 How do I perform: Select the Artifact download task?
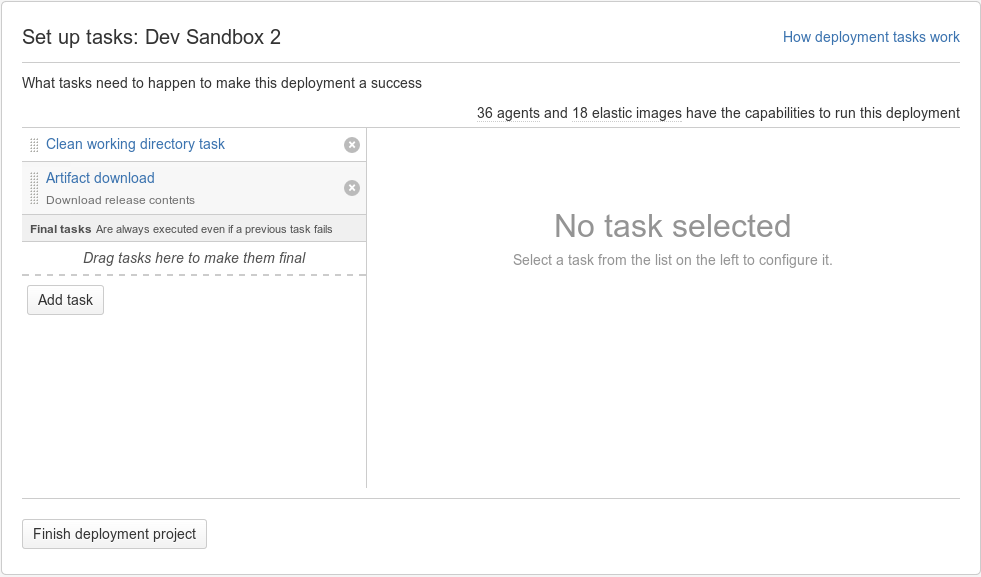100,178
